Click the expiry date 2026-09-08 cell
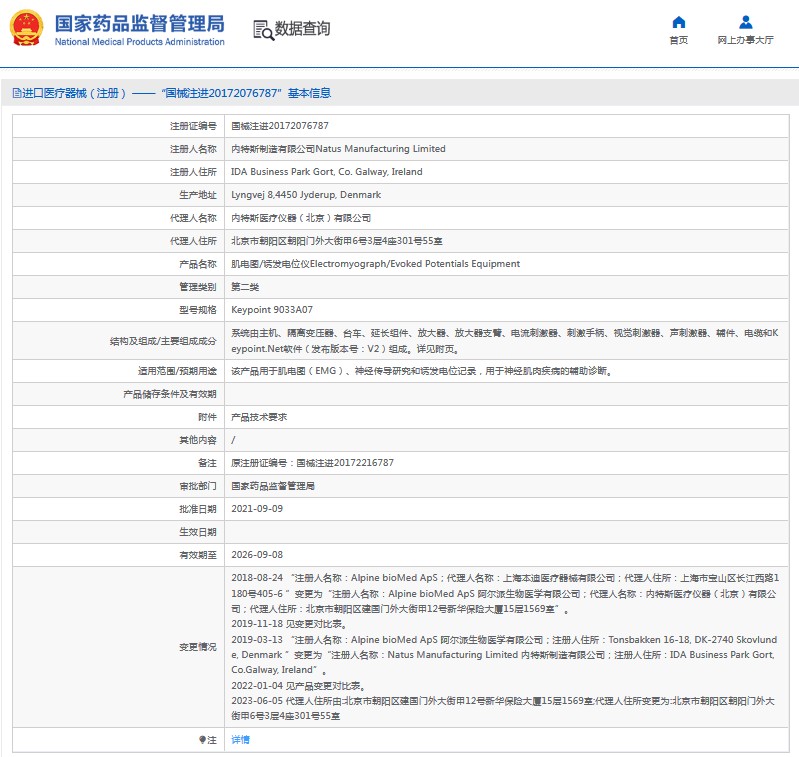Viewport: 799px width, 757px height. (257, 554)
